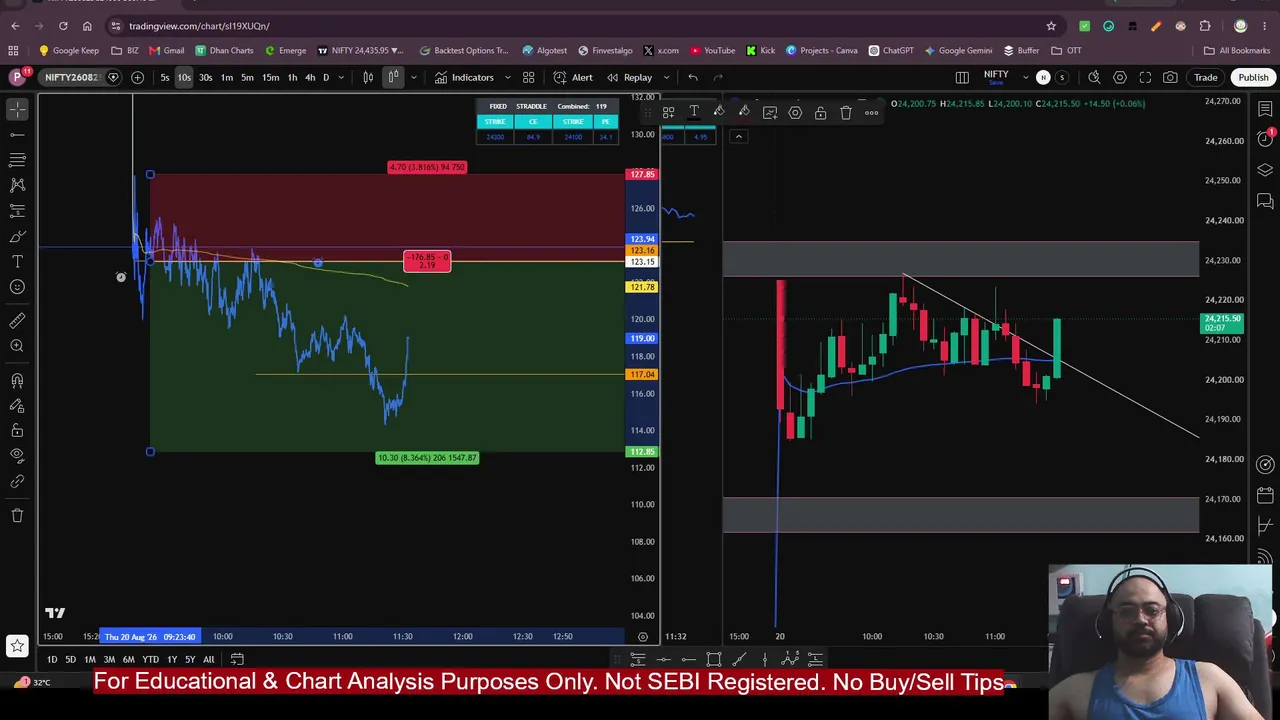
Task: Start bar Replay mode
Action: coord(629,77)
